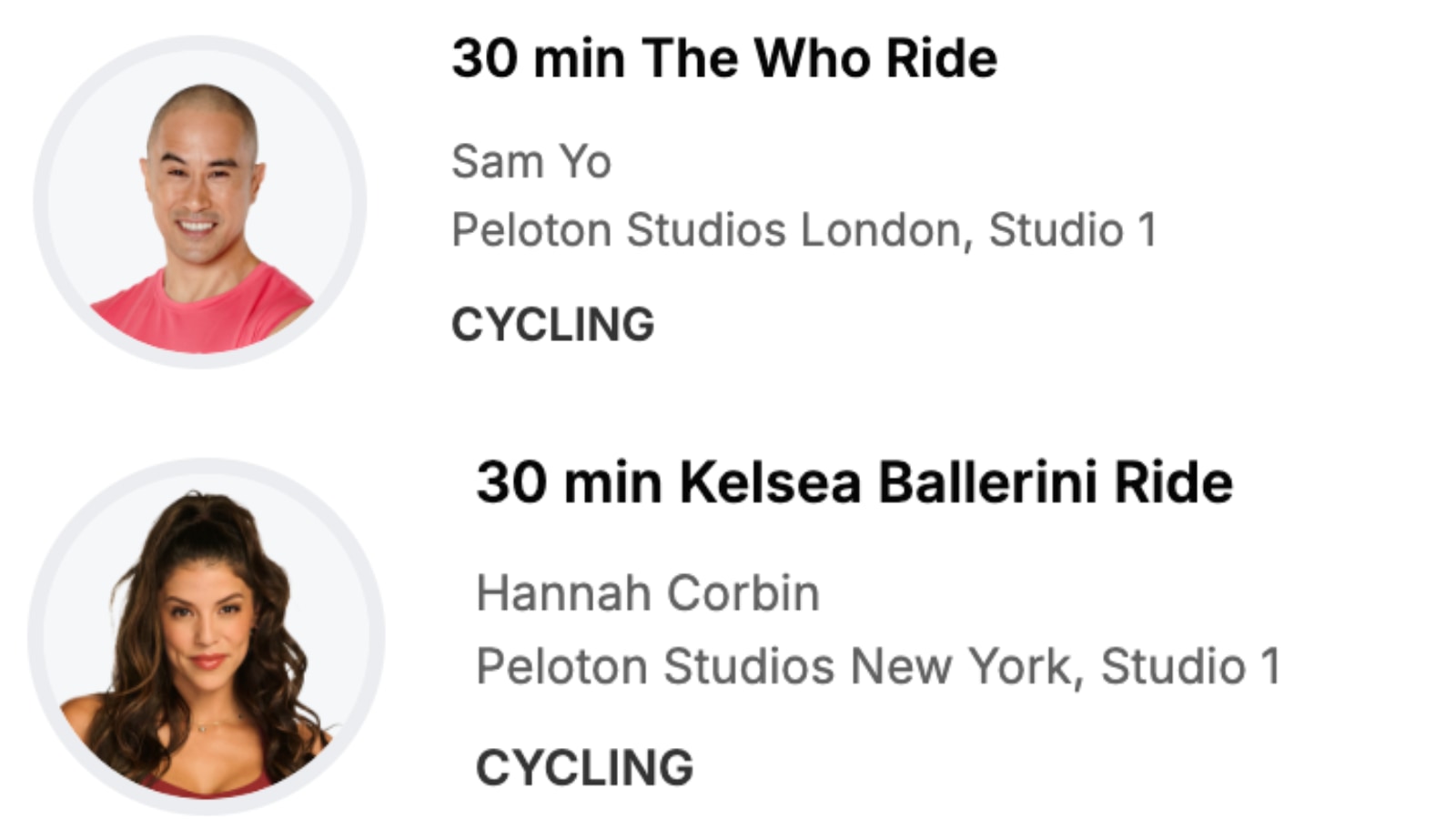Open the 30 min The Who Ride class

pos(723,59)
